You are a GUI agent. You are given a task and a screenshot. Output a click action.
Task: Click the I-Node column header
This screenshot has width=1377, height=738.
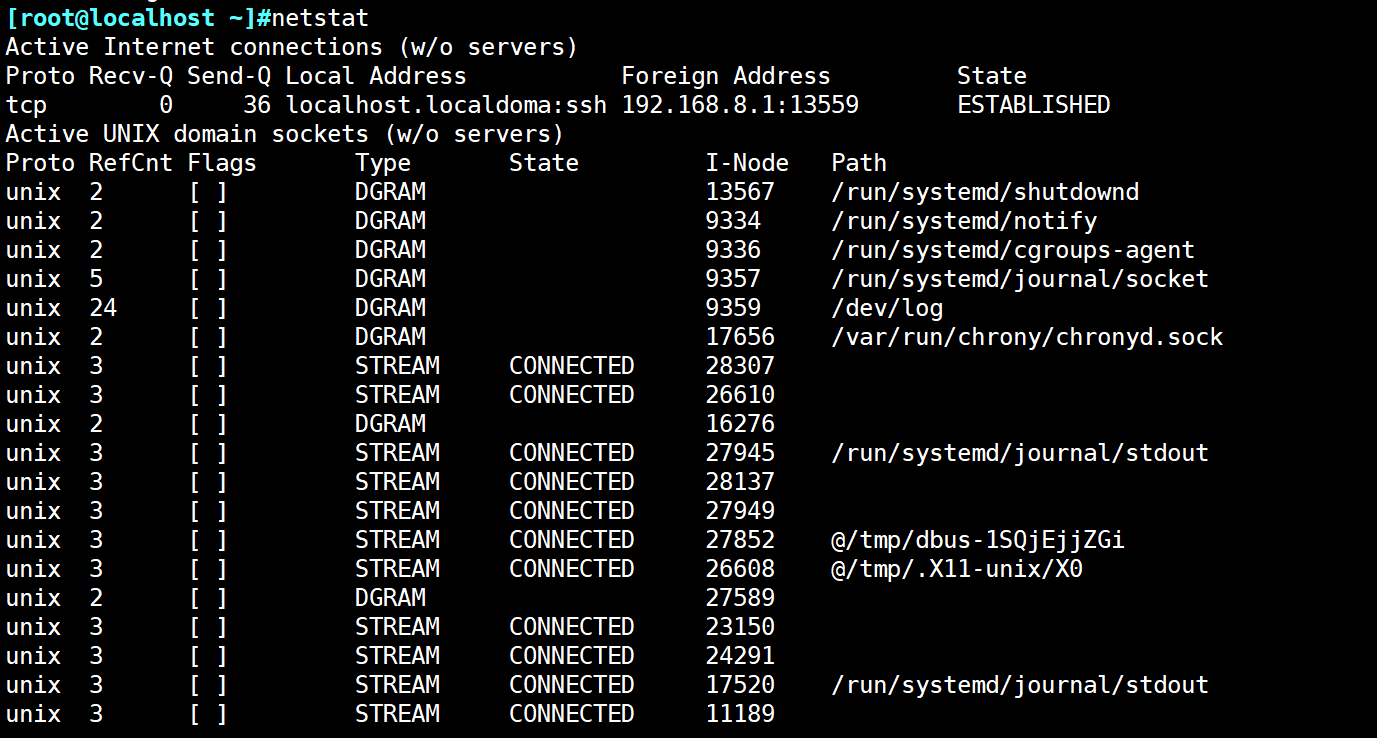(x=746, y=163)
